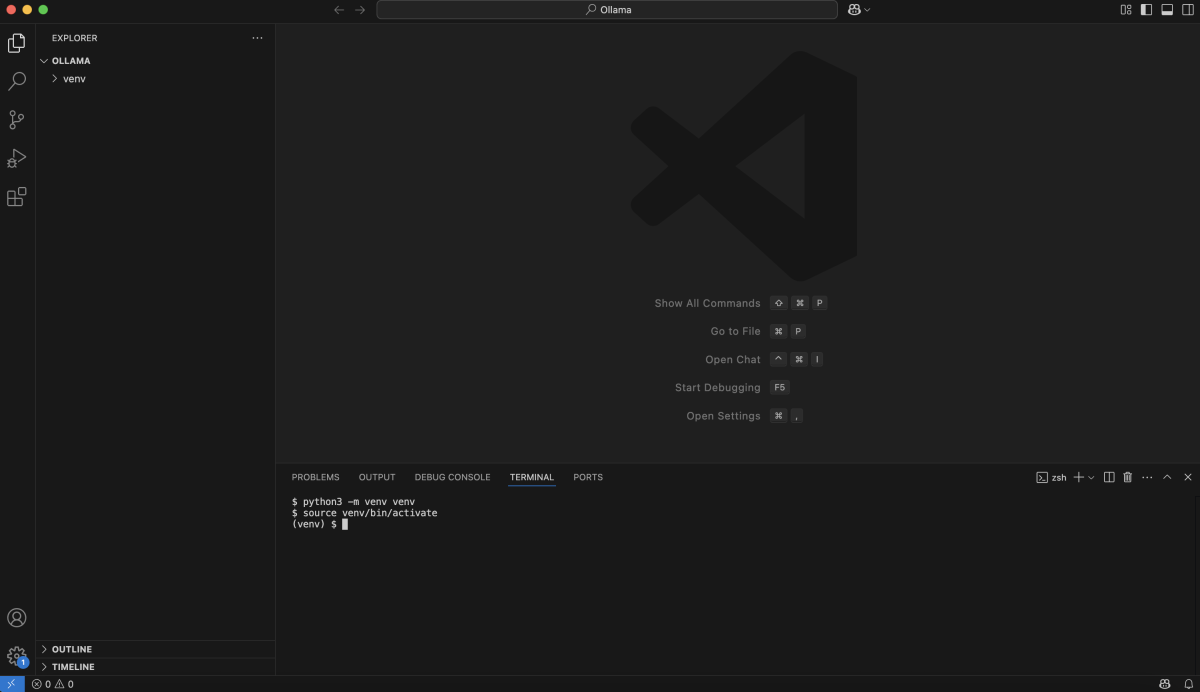Toggle the secondary side bar visibility
This screenshot has height=692, width=1200.
click(x=1188, y=10)
